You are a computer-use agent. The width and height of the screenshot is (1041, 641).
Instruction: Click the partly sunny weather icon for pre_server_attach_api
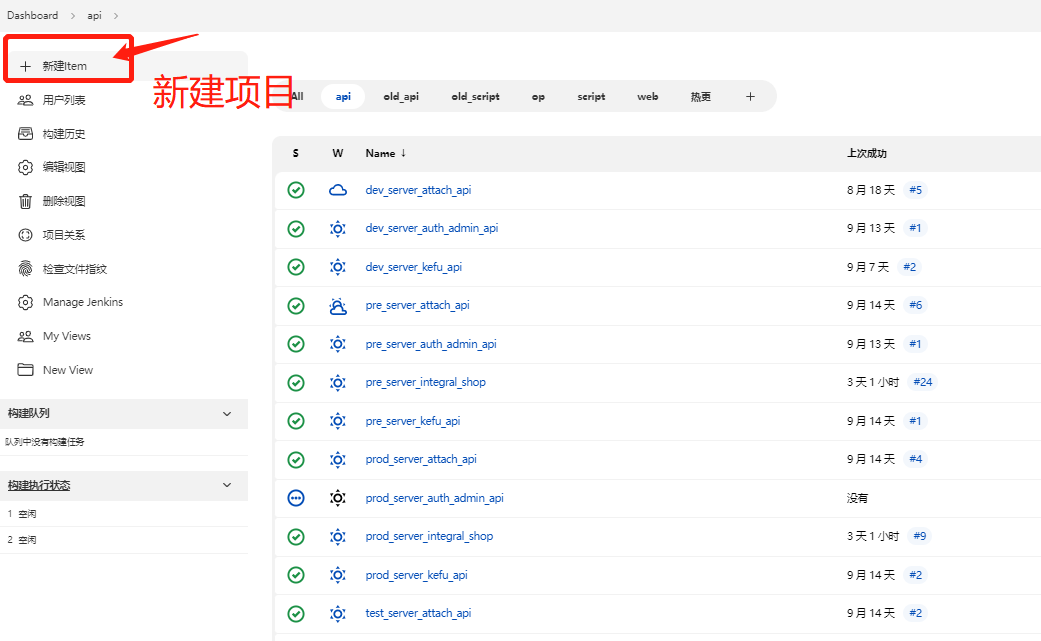(x=338, y=306)
